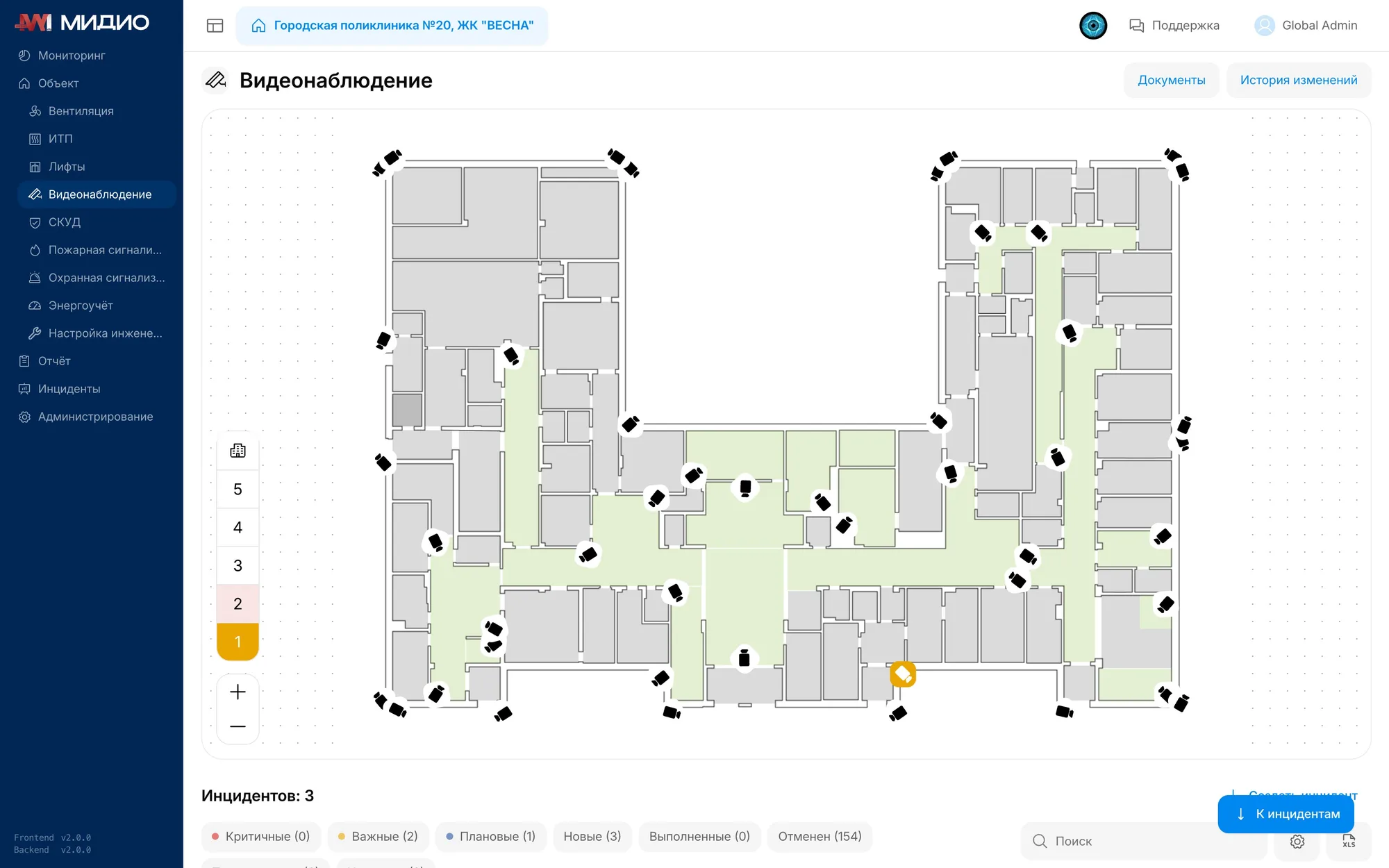This screenshot has height=868, width=1389.
Task: Go to Энергоучёт section
Action: (81, 306)
